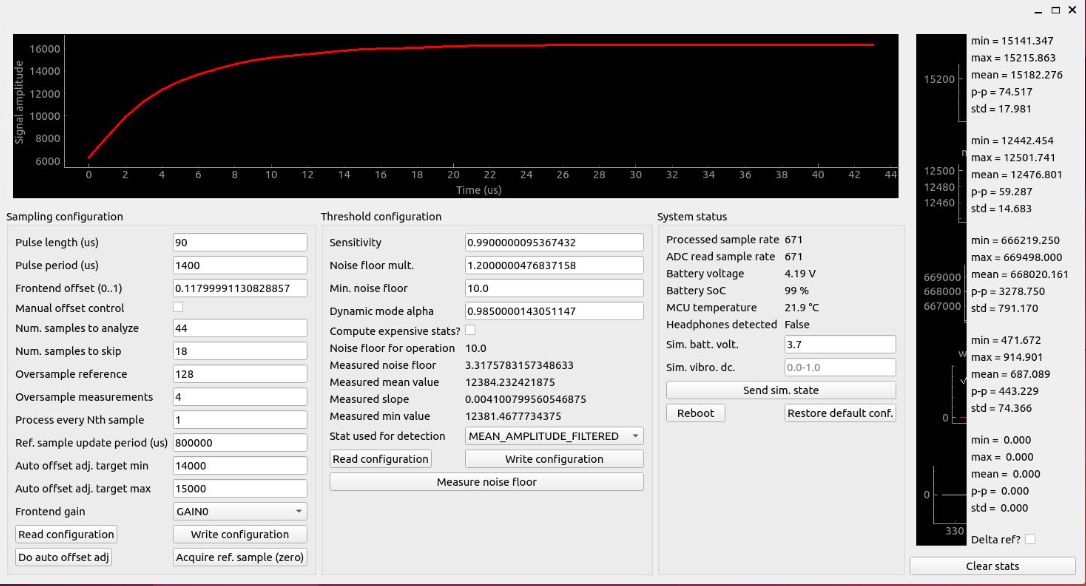The height and width of the screenshot is (586, 1086).
Task: Click MCU temperature value 21.9 °C
Action: click(803, 308)
